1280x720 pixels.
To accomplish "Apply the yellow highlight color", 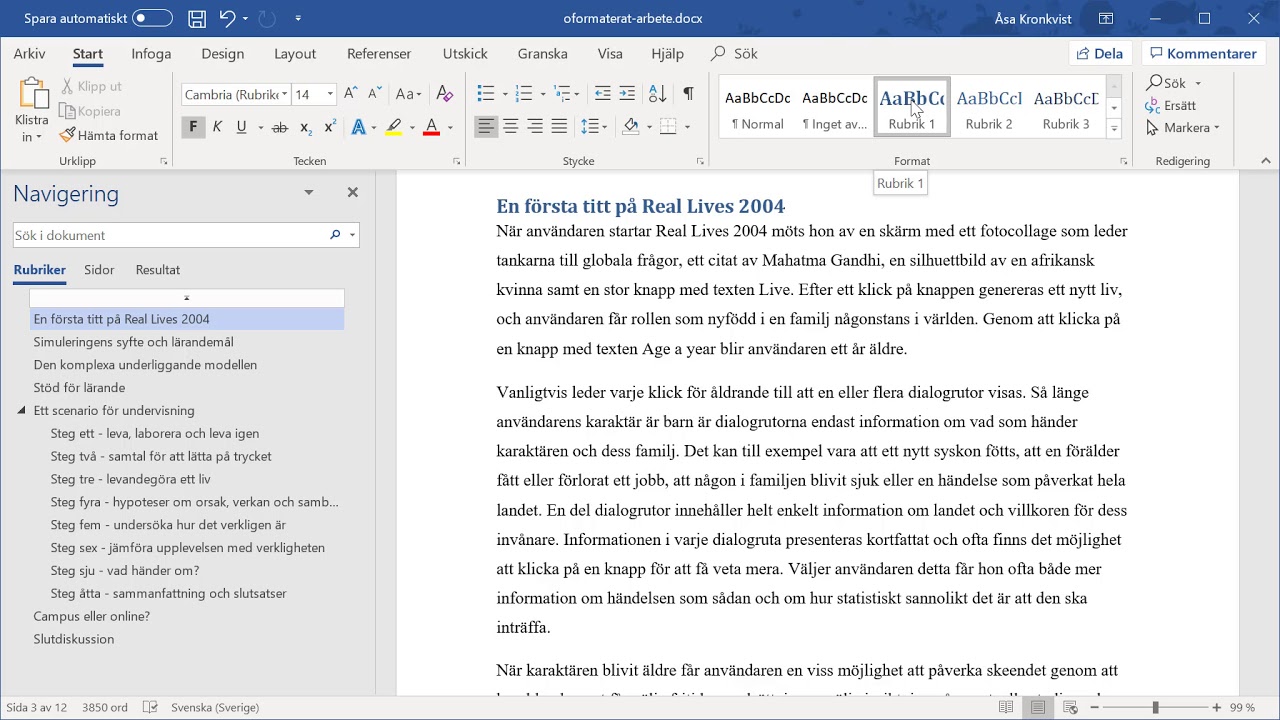I will 394,127.
